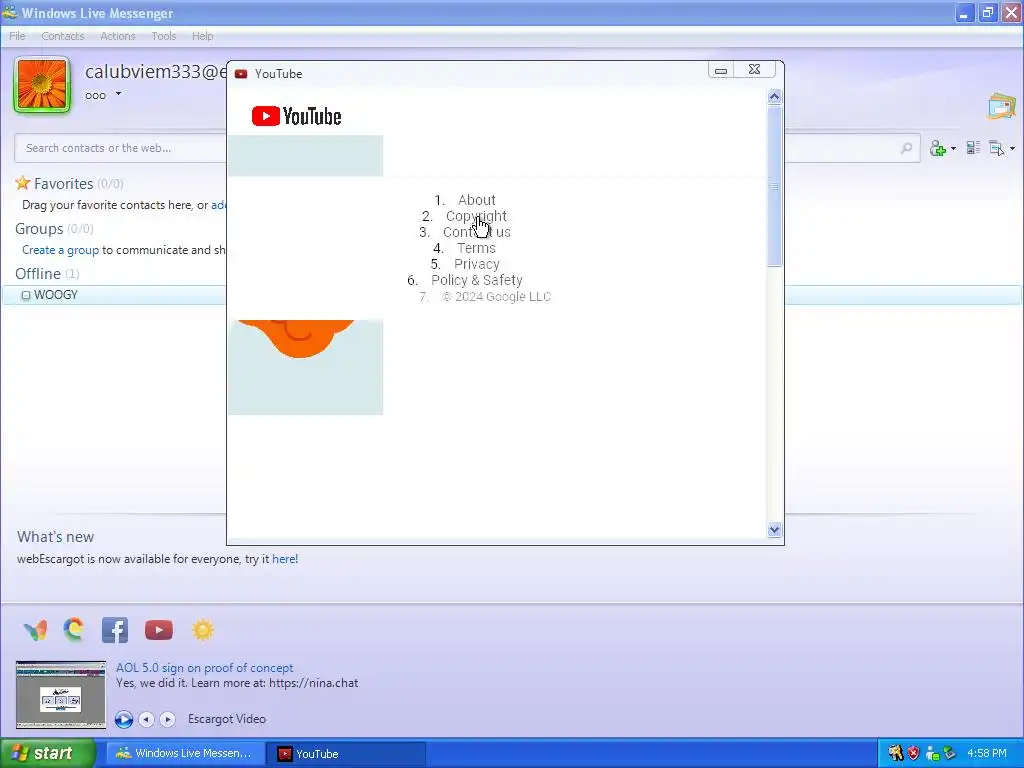Click the Windows Start button
This screenshot has width=1024, height=768.
coord(47,753)
